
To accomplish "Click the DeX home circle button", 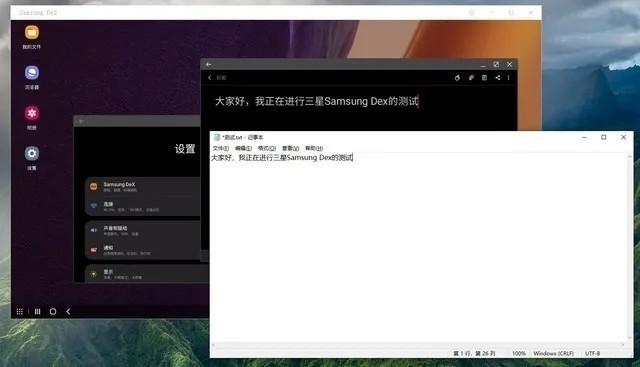I will [x=53, y=311].
